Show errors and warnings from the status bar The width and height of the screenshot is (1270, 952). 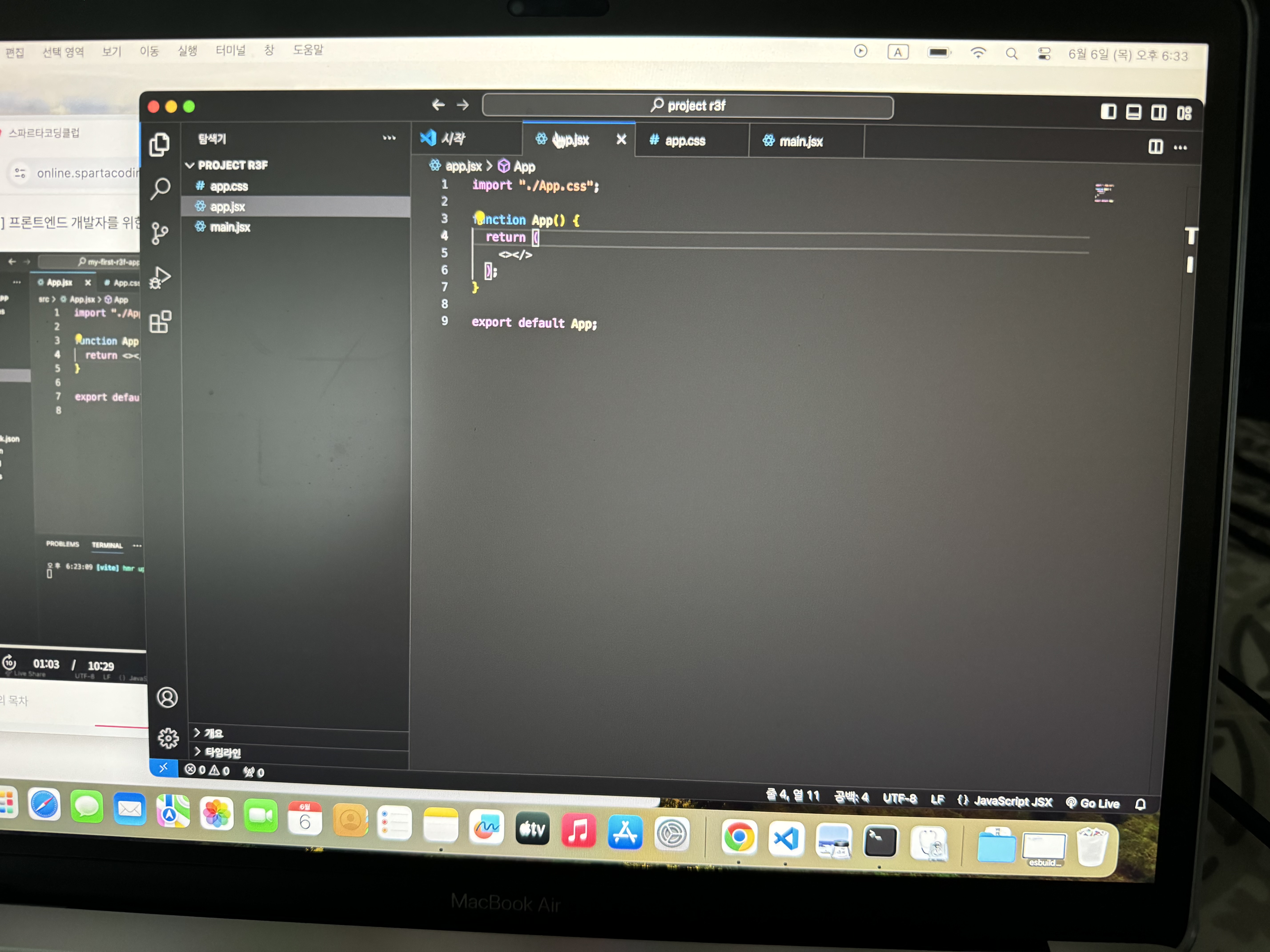pyautogui.click(x=207, y=770)
